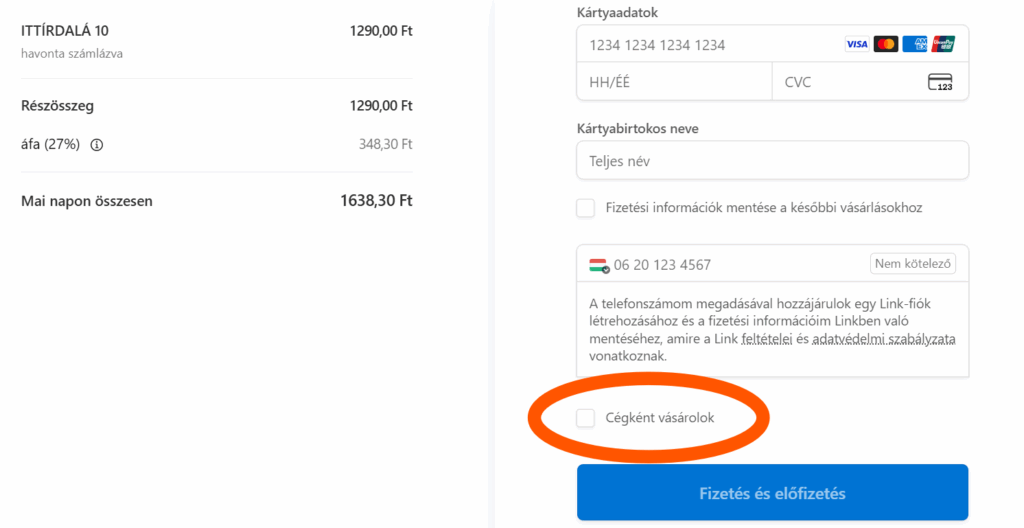The width and height of the screenshot is (1024, 528).
Task: Check the Cégként vásárolok box
Action: [x=586, y=418]
